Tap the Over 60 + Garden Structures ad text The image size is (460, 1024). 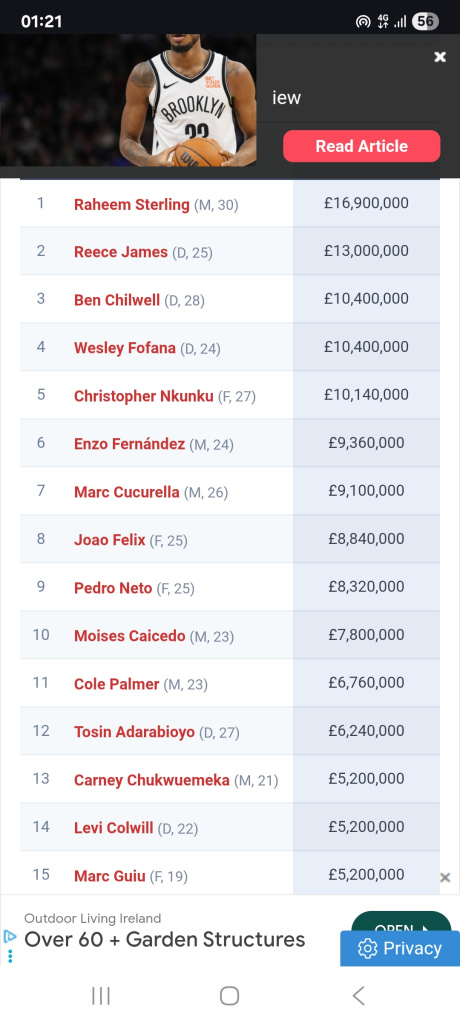point(165,940)
